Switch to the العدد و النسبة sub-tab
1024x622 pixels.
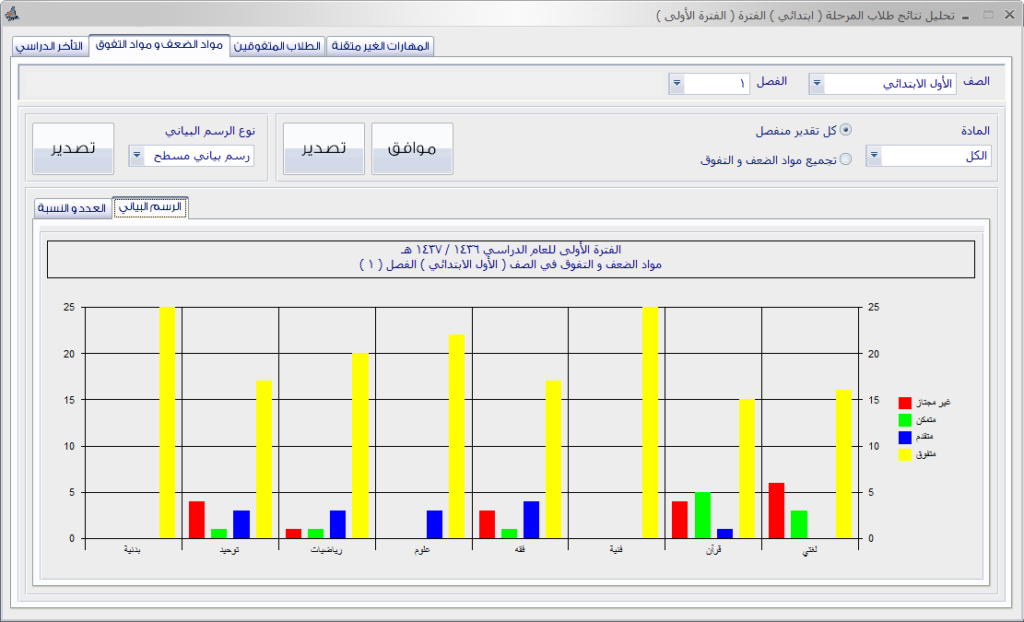click(x=71, y=208)
